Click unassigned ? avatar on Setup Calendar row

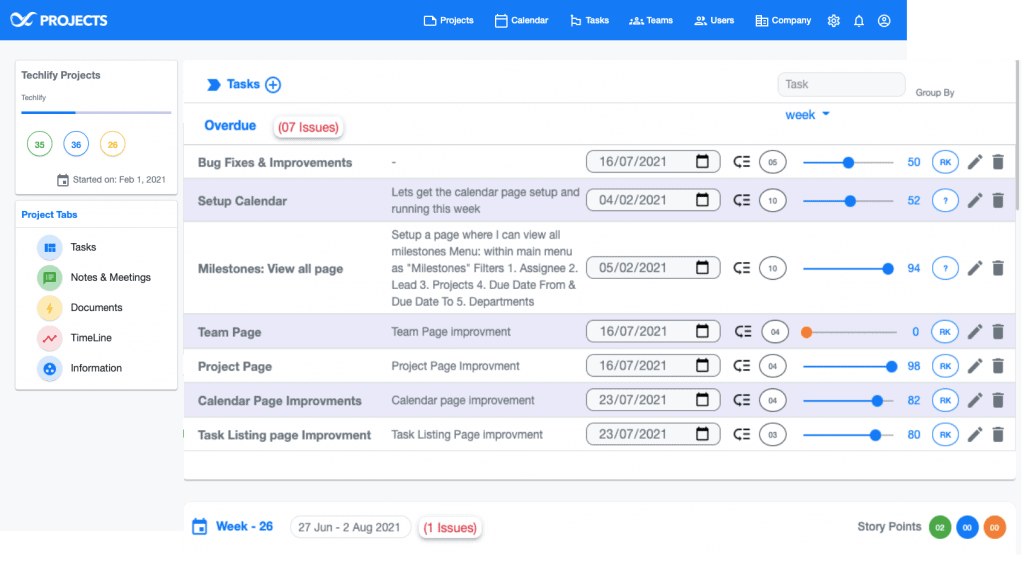[945, 200]
